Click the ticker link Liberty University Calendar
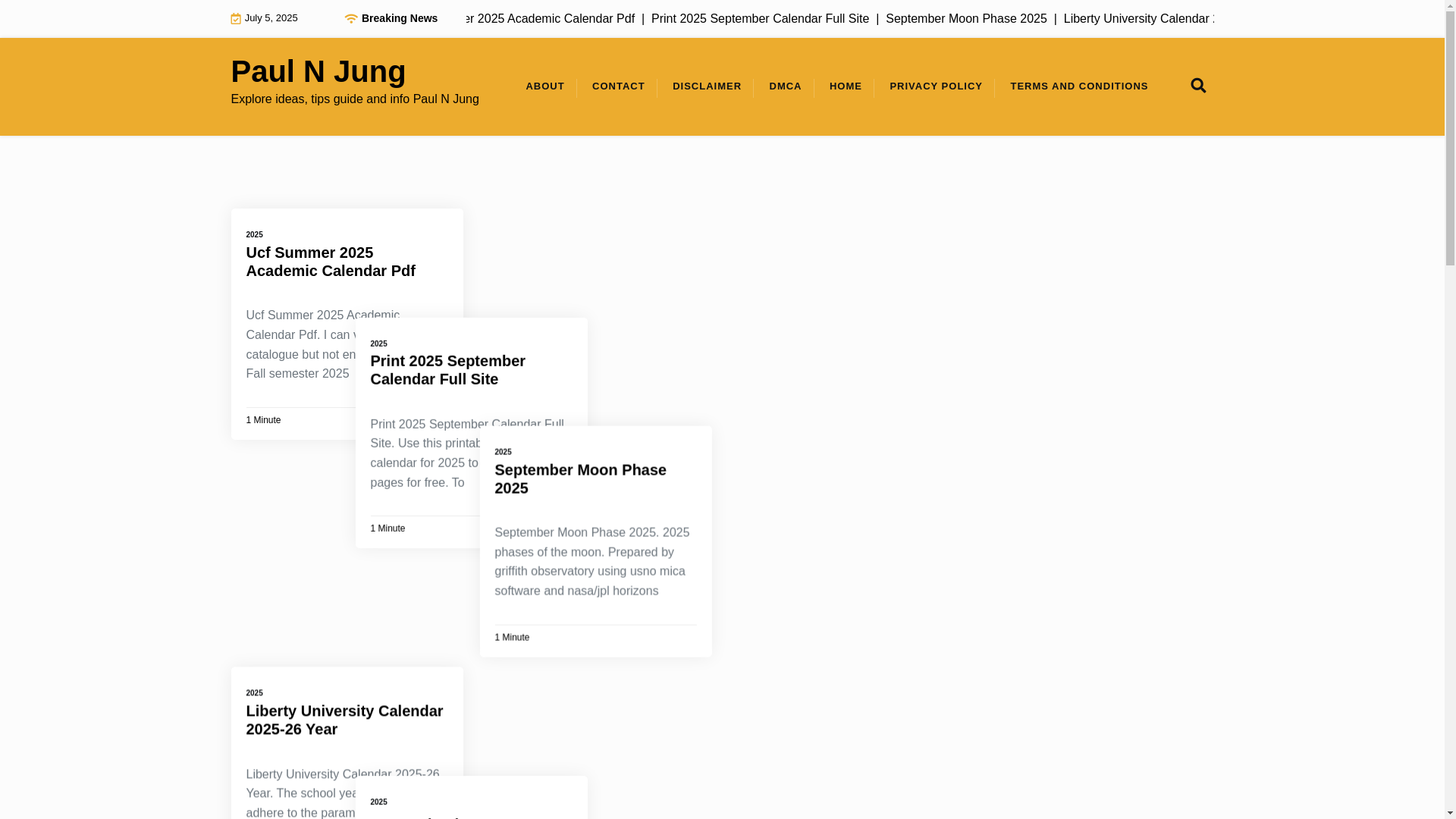Image resolution: width=1456 pixels, height=819 pixels. pos(1138,19)
